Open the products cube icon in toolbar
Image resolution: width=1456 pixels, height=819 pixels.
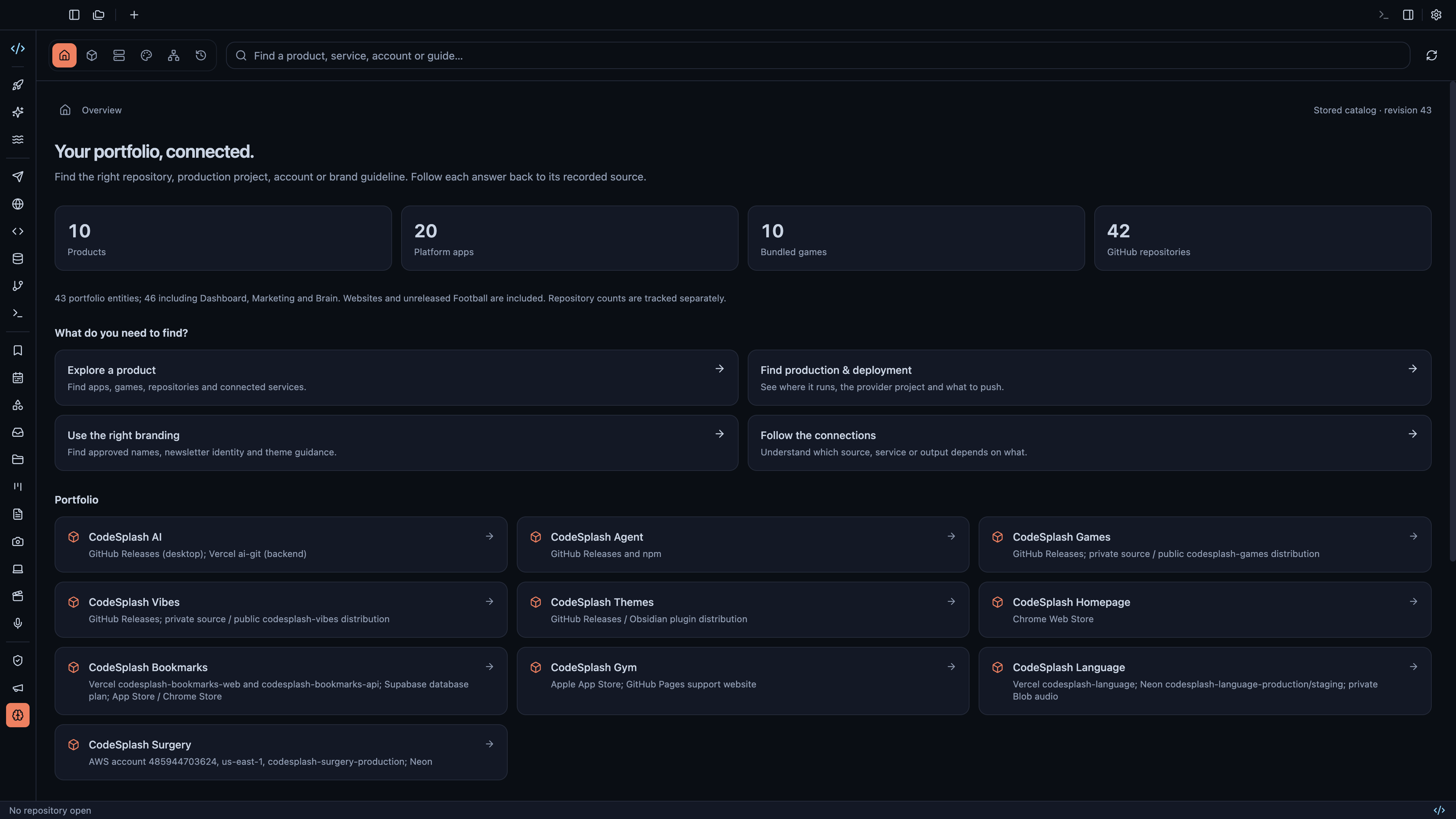coord(91,55)
